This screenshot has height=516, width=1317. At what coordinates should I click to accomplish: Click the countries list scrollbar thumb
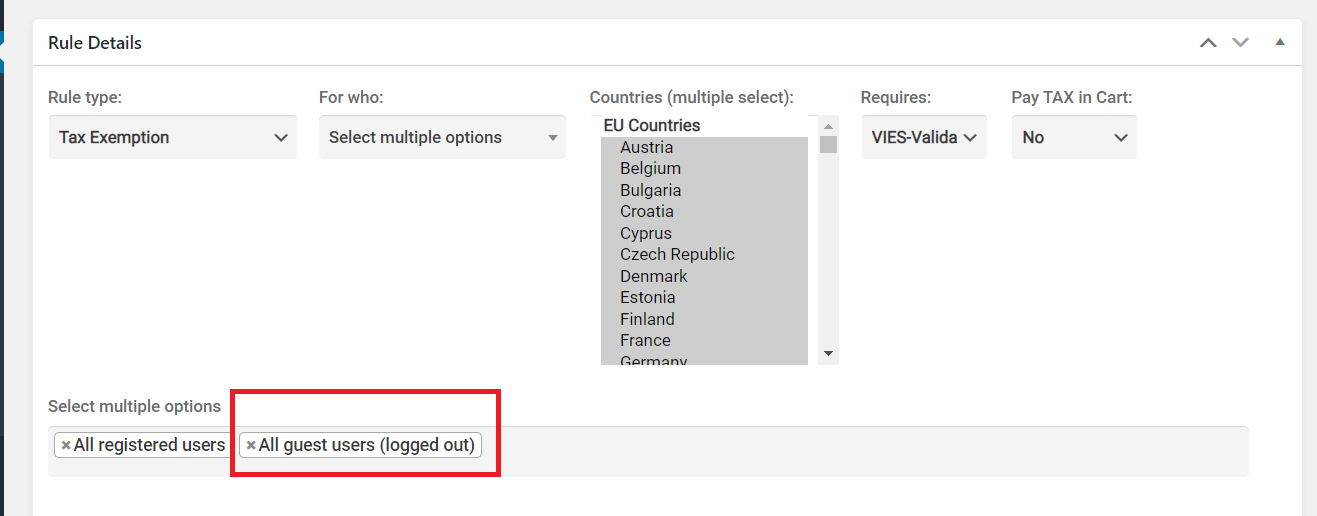[828, 144]
